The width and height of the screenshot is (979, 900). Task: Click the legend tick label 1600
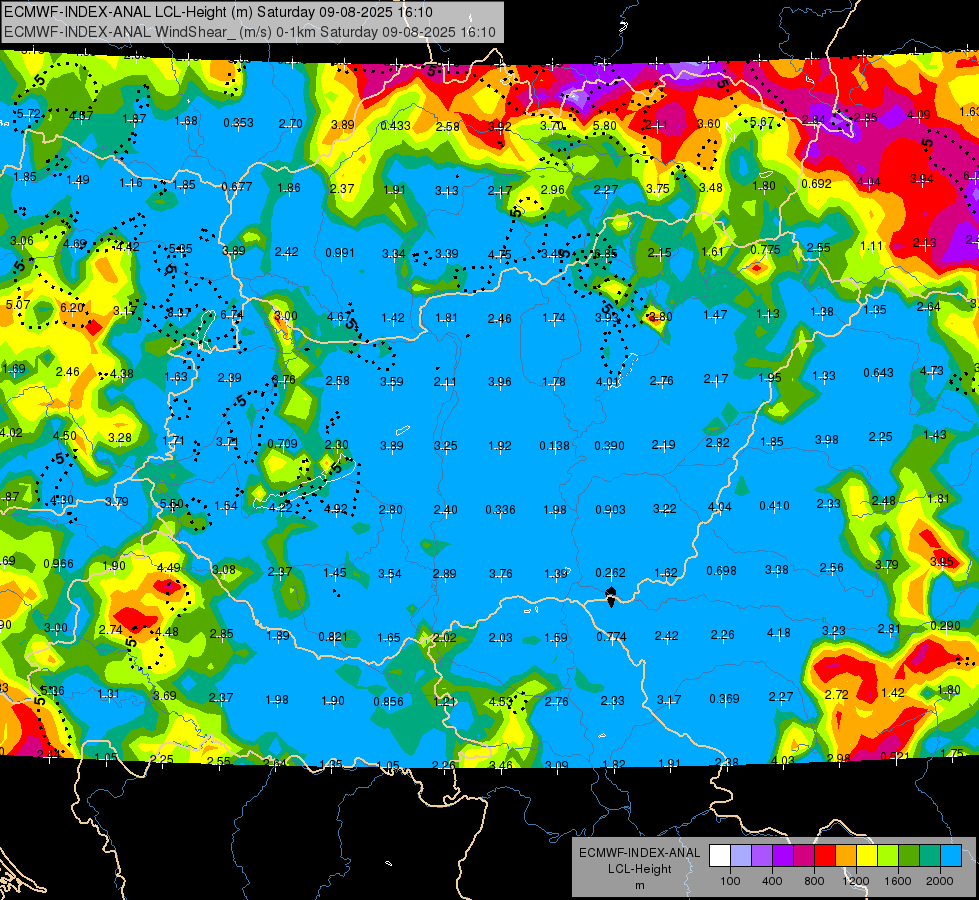pyautogui.click(x=898, y=881)
